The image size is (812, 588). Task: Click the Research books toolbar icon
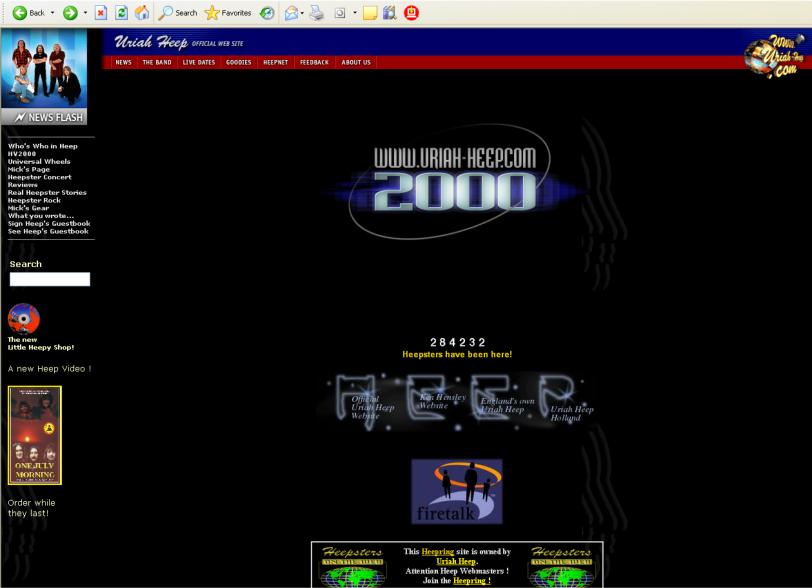(389, 12)
